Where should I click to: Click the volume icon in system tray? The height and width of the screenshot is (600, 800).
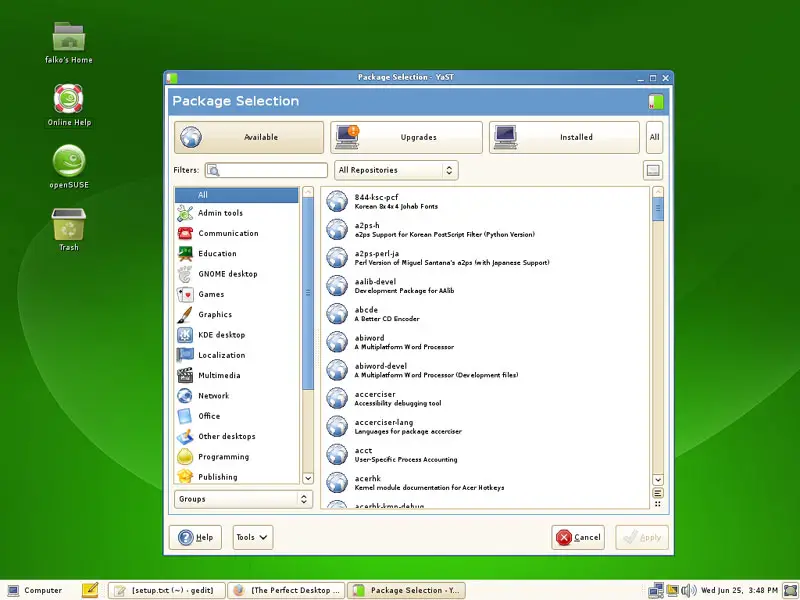(x=688, y=590)
